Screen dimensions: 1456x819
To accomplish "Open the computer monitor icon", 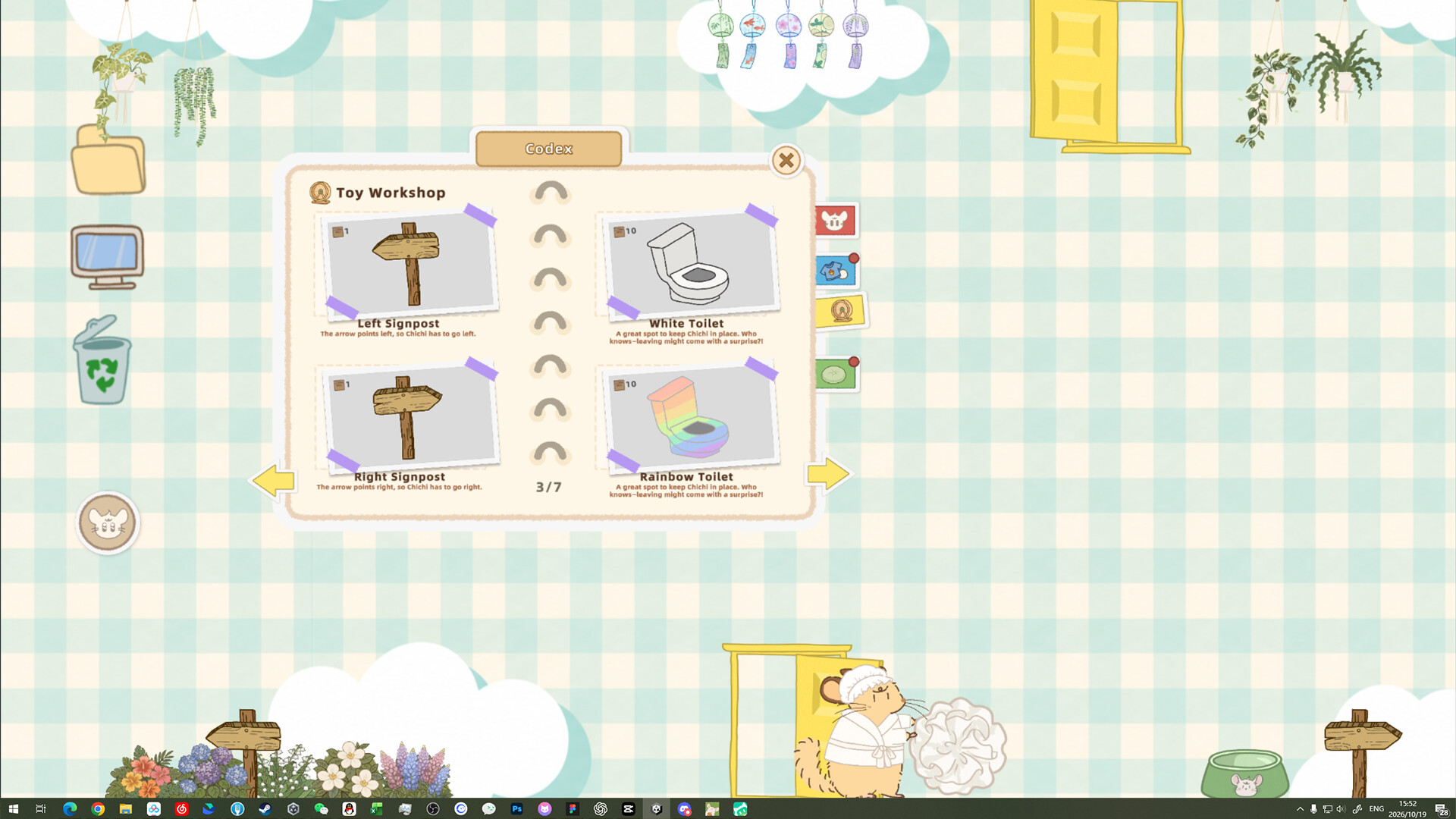I will [108, 257].
